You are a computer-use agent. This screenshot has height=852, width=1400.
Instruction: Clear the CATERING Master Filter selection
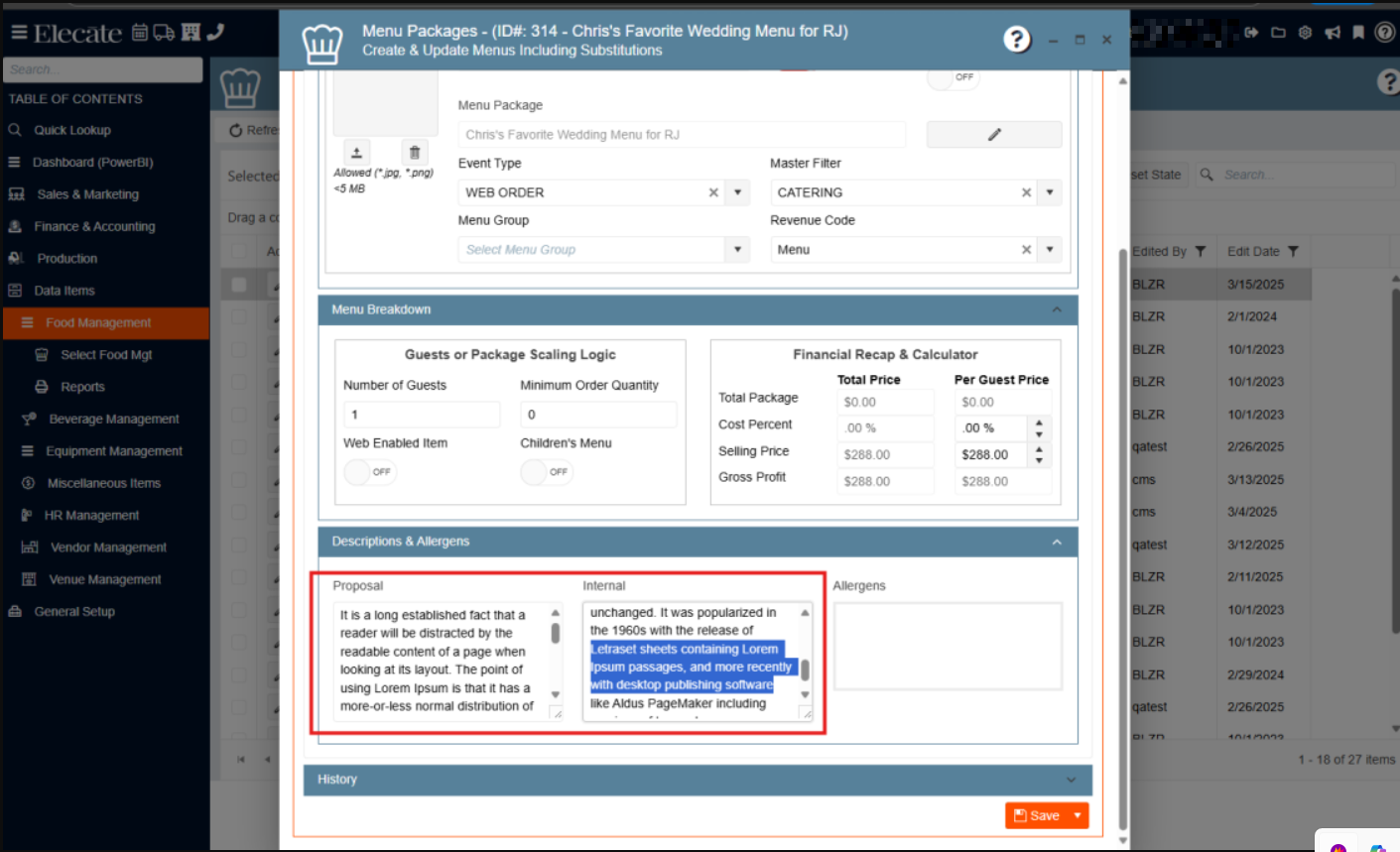[1026, 193]
